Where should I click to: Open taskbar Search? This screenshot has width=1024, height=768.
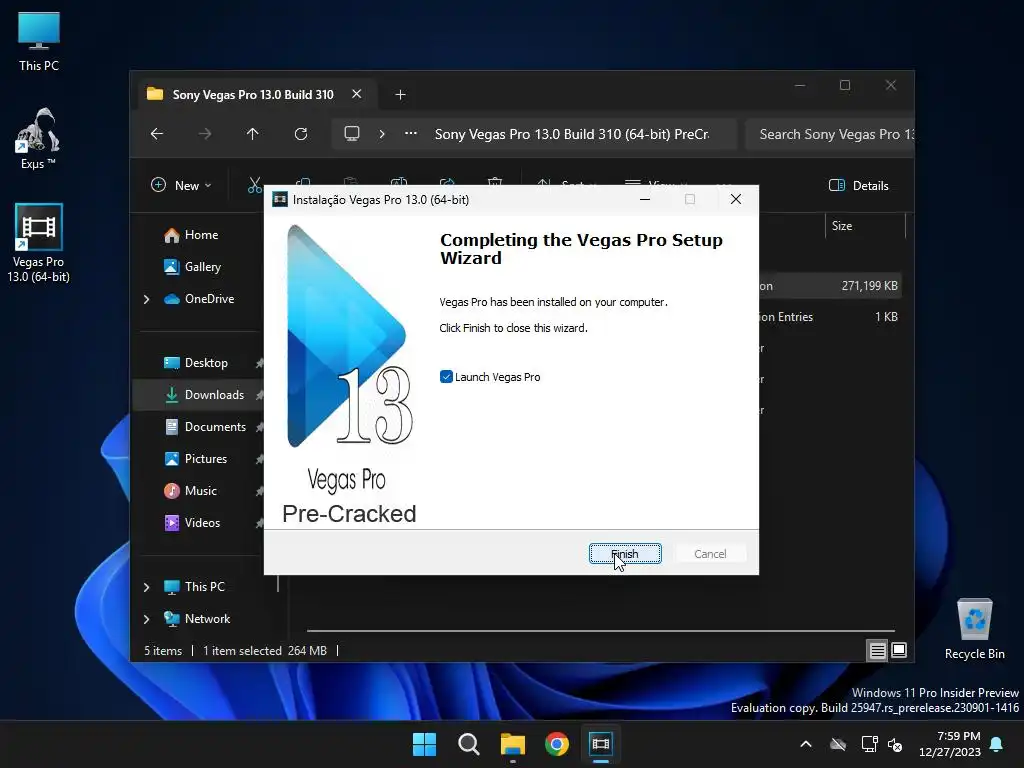[x=468, y=744]
